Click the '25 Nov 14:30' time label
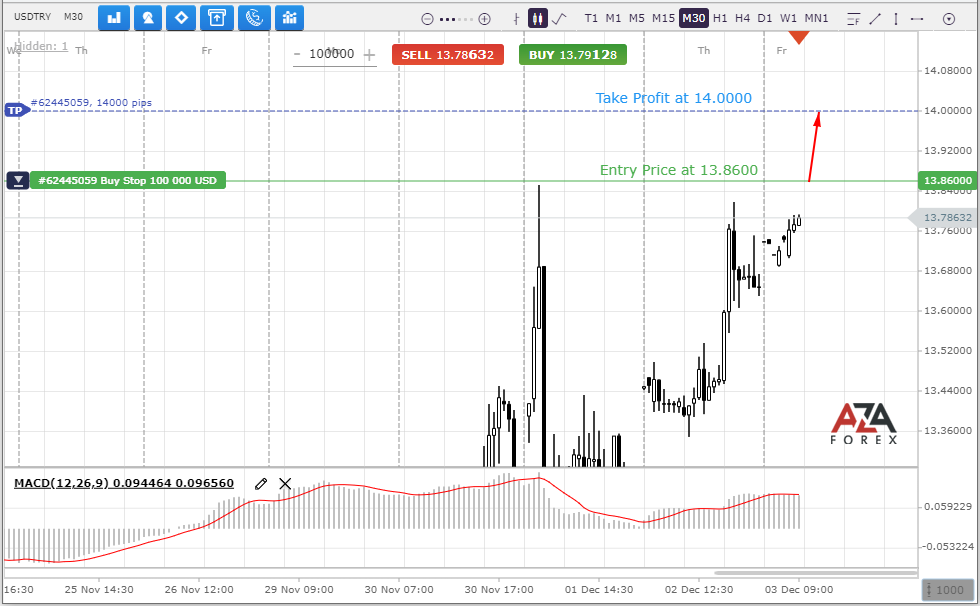Screen dimensions: 980x606 pos(99,590)
